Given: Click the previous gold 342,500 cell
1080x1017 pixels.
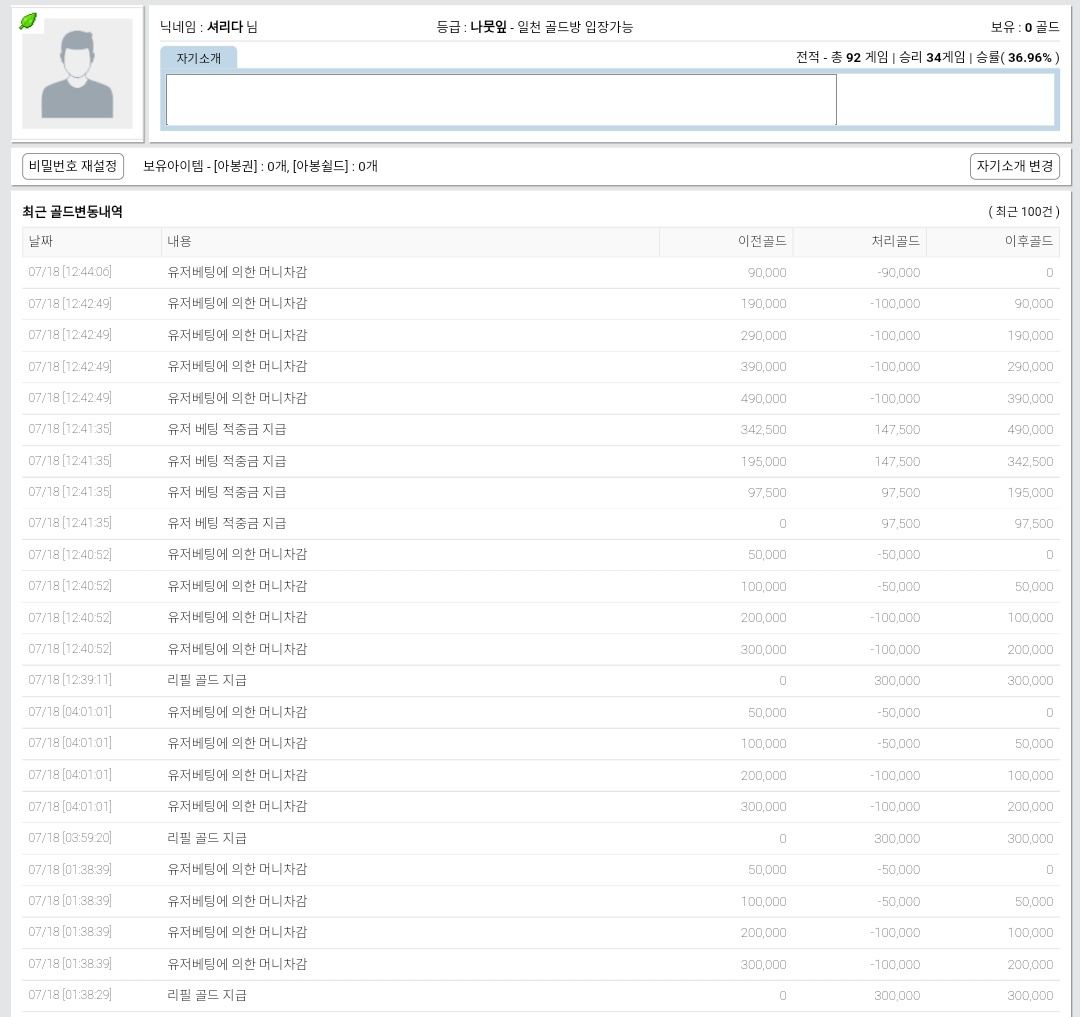Looking at the screenshot, I should (763, 430).
